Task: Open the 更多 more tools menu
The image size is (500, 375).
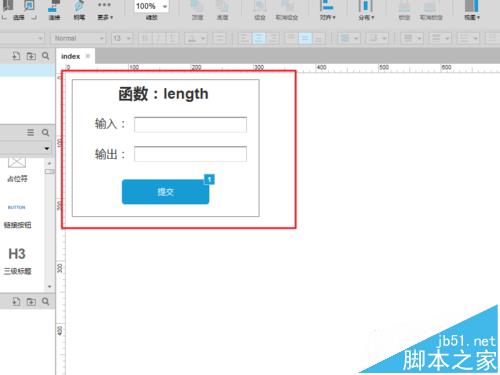Action: (105, 10)
